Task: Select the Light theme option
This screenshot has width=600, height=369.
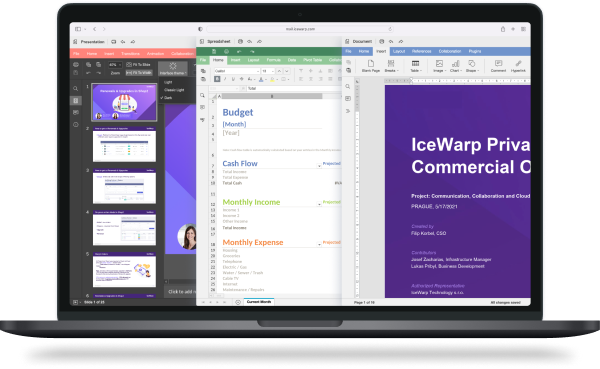Action: pyautogui.click(x=168, y=82)
